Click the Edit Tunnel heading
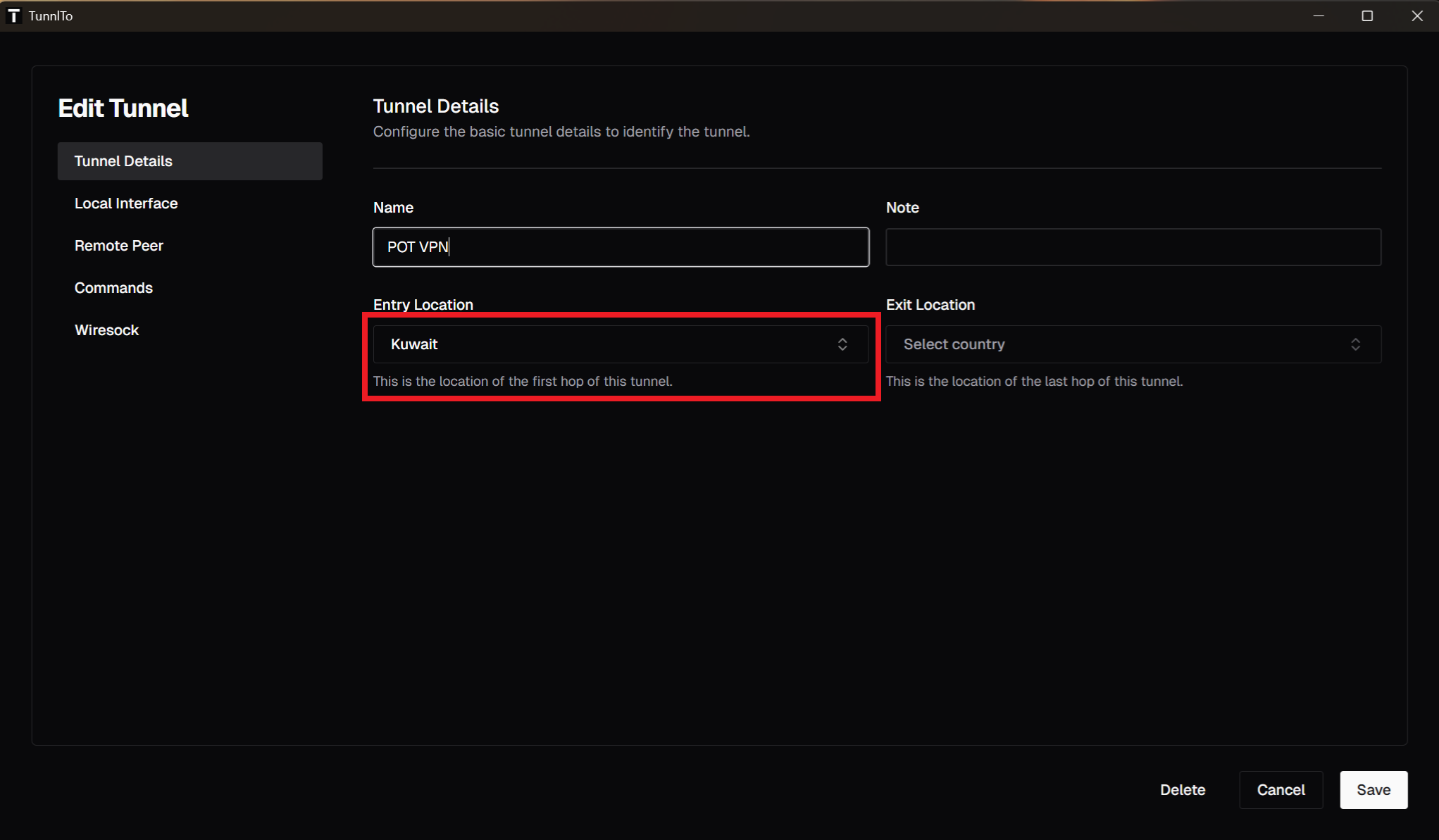The height and width of the screenshot is (840, 1439). (x=123, y=108)
